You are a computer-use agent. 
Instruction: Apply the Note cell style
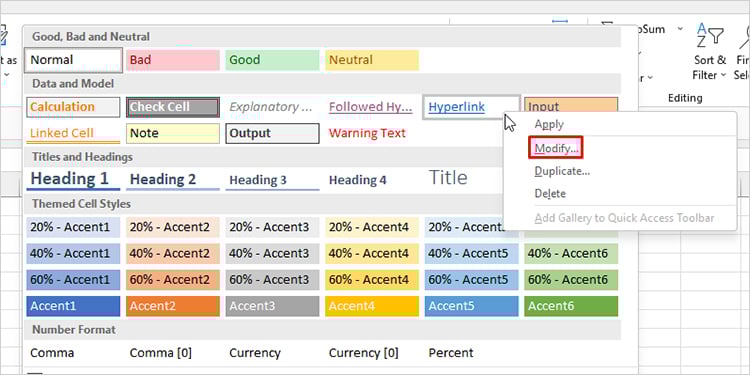(173, 133)
